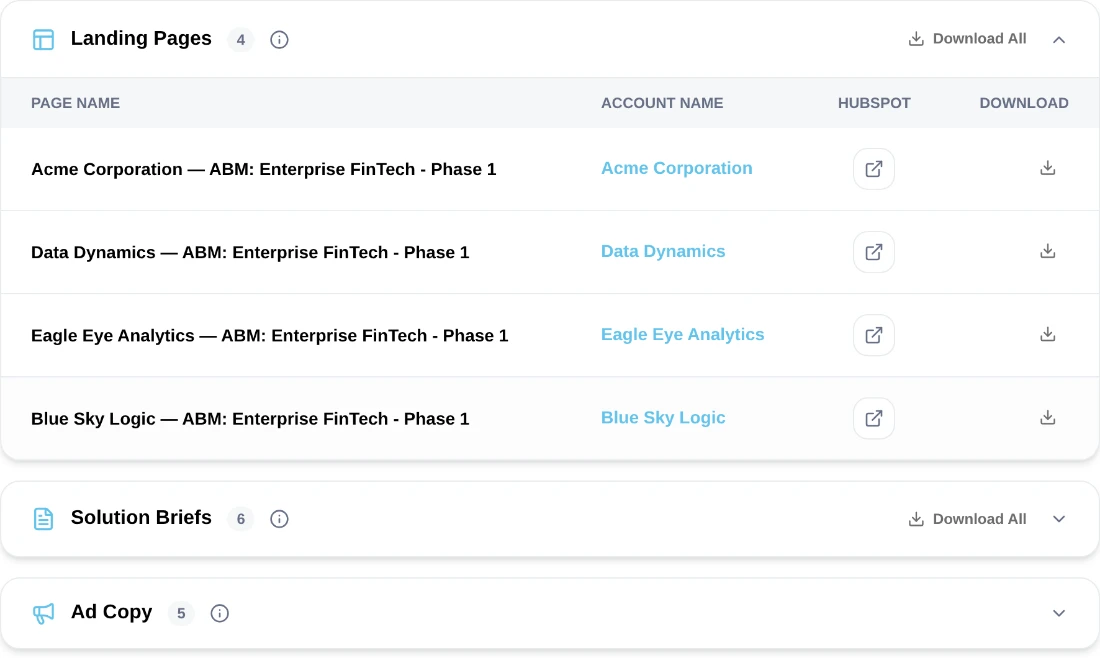Click the Ad Copy count badge 5

pos(181,614)
